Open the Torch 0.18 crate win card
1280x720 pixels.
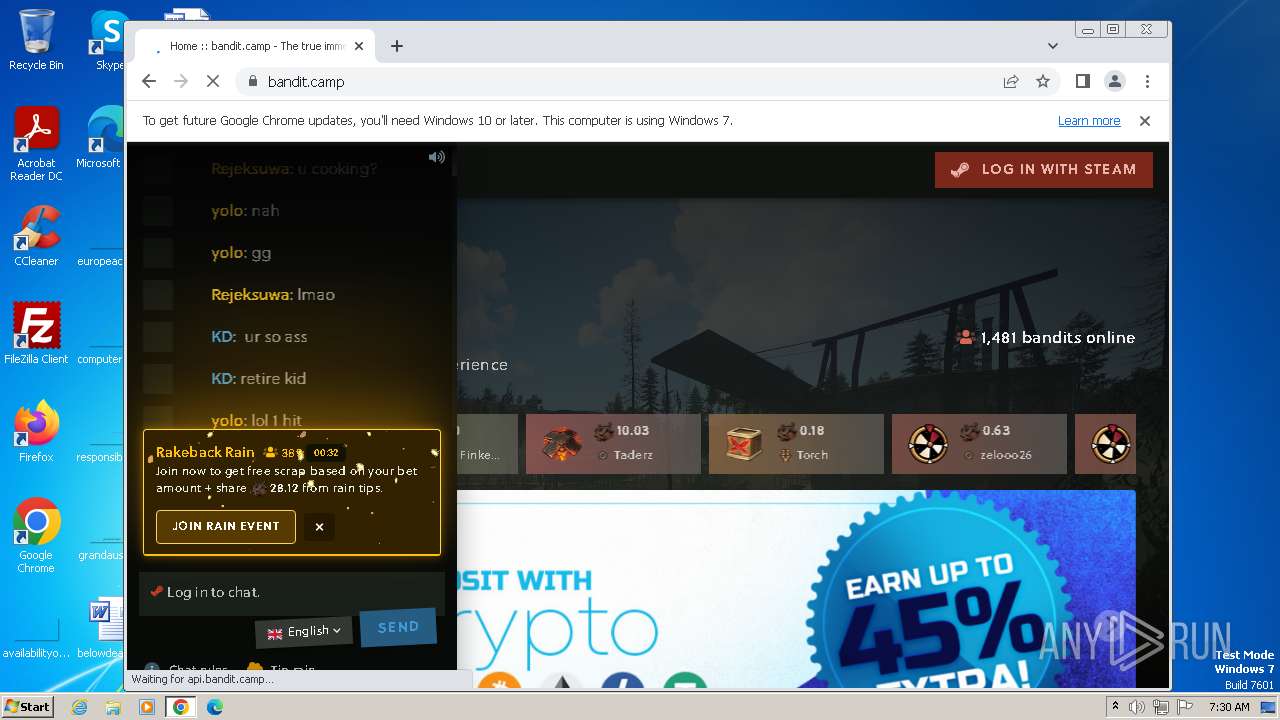pyautogui.click(x=796, y=443)
